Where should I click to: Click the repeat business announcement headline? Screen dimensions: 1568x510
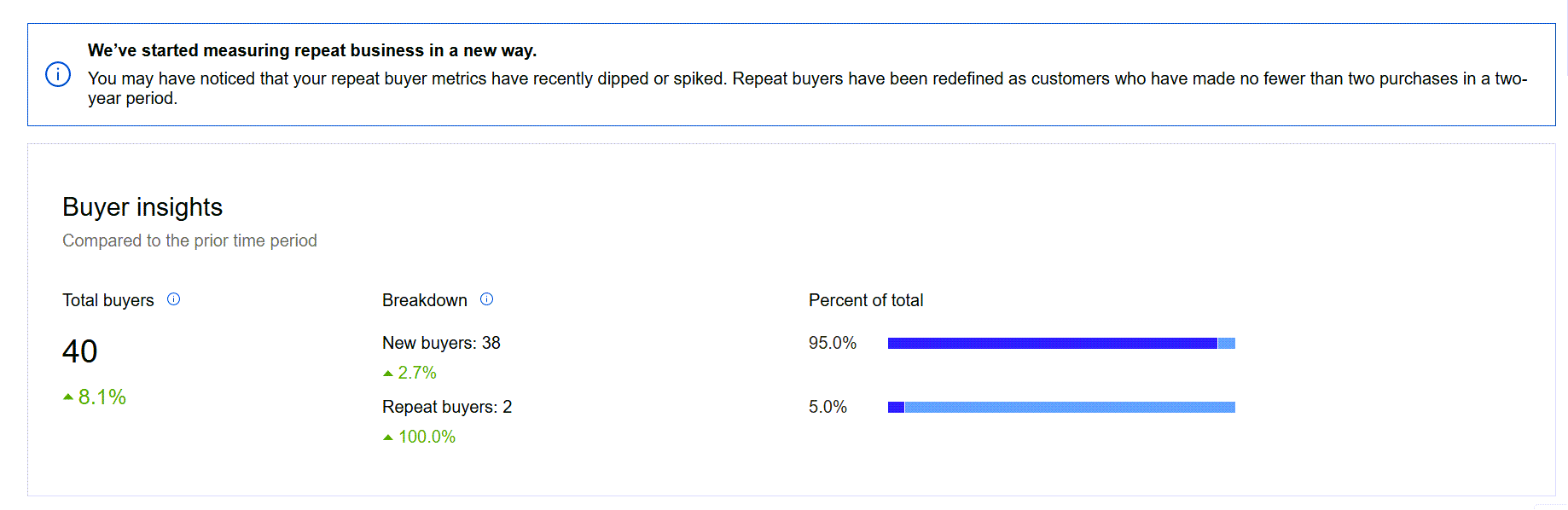point(312,50)
